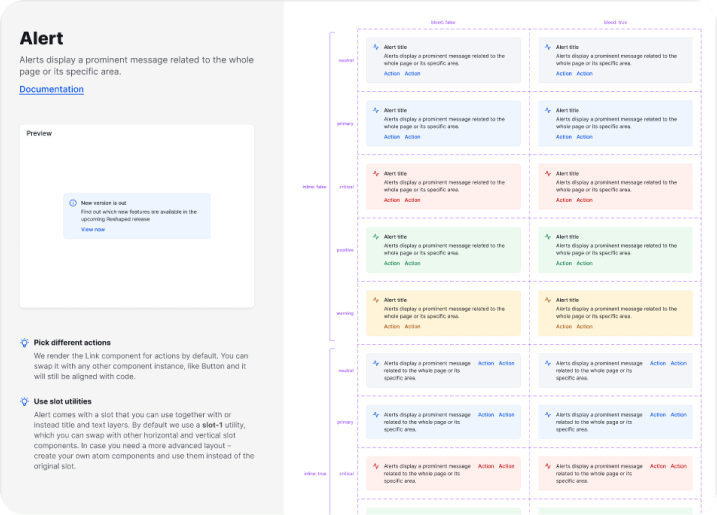Click orange pulse icon in warning alert, bleed true
This screenshot has width=717, height=515.
tap(548, 300)
